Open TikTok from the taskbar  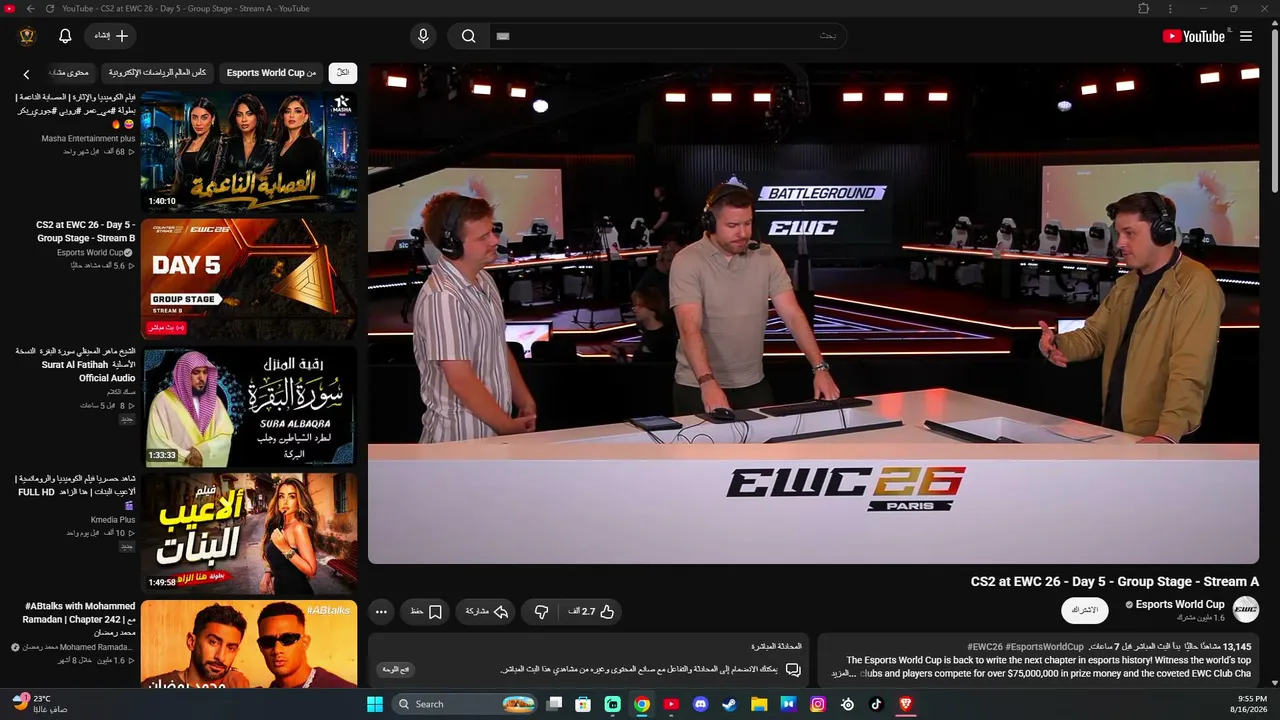point(877,704)
